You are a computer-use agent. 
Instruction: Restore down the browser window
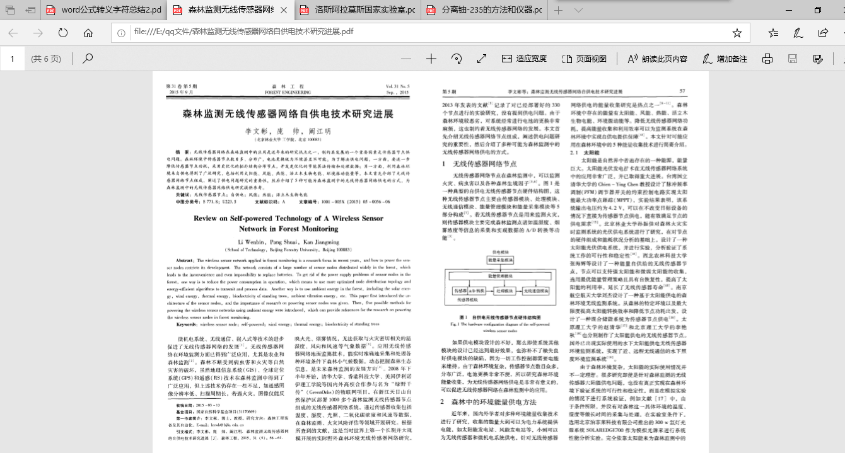tap(818, 10)
